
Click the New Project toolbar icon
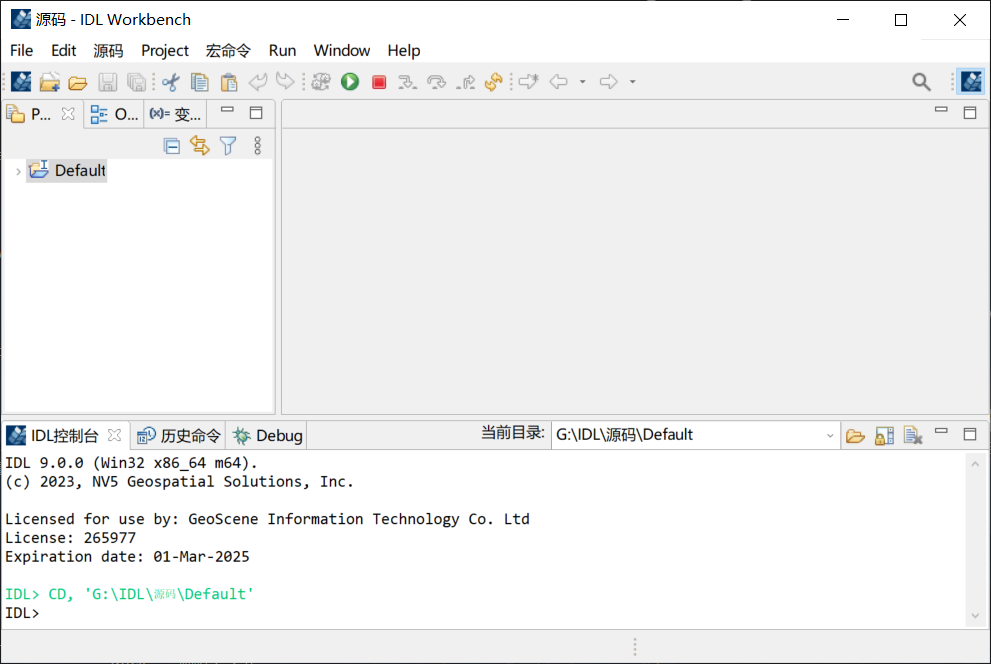click(49, 81)
